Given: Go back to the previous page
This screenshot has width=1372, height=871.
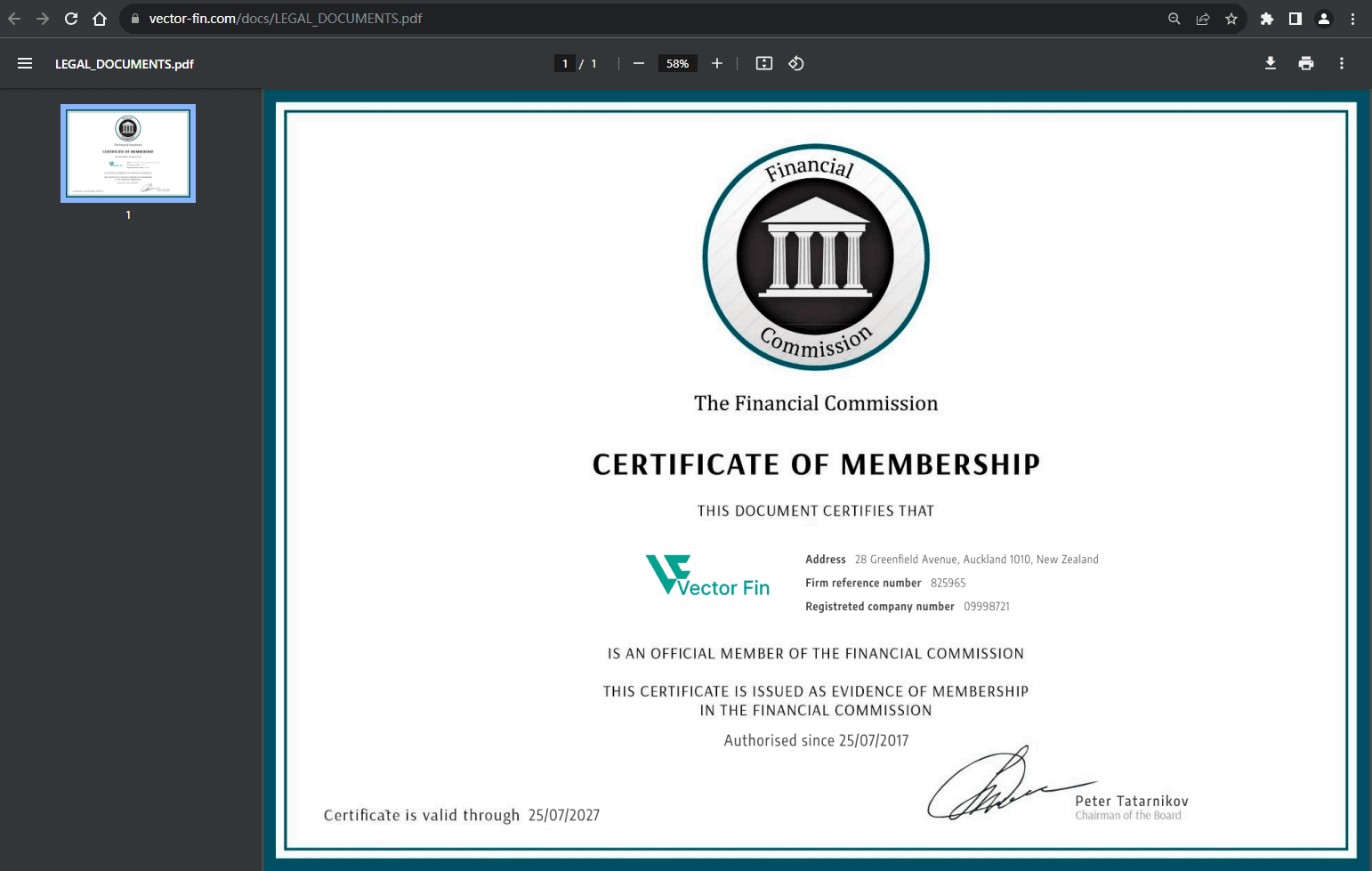Looking at the screenshot, I should click(14, 19).
